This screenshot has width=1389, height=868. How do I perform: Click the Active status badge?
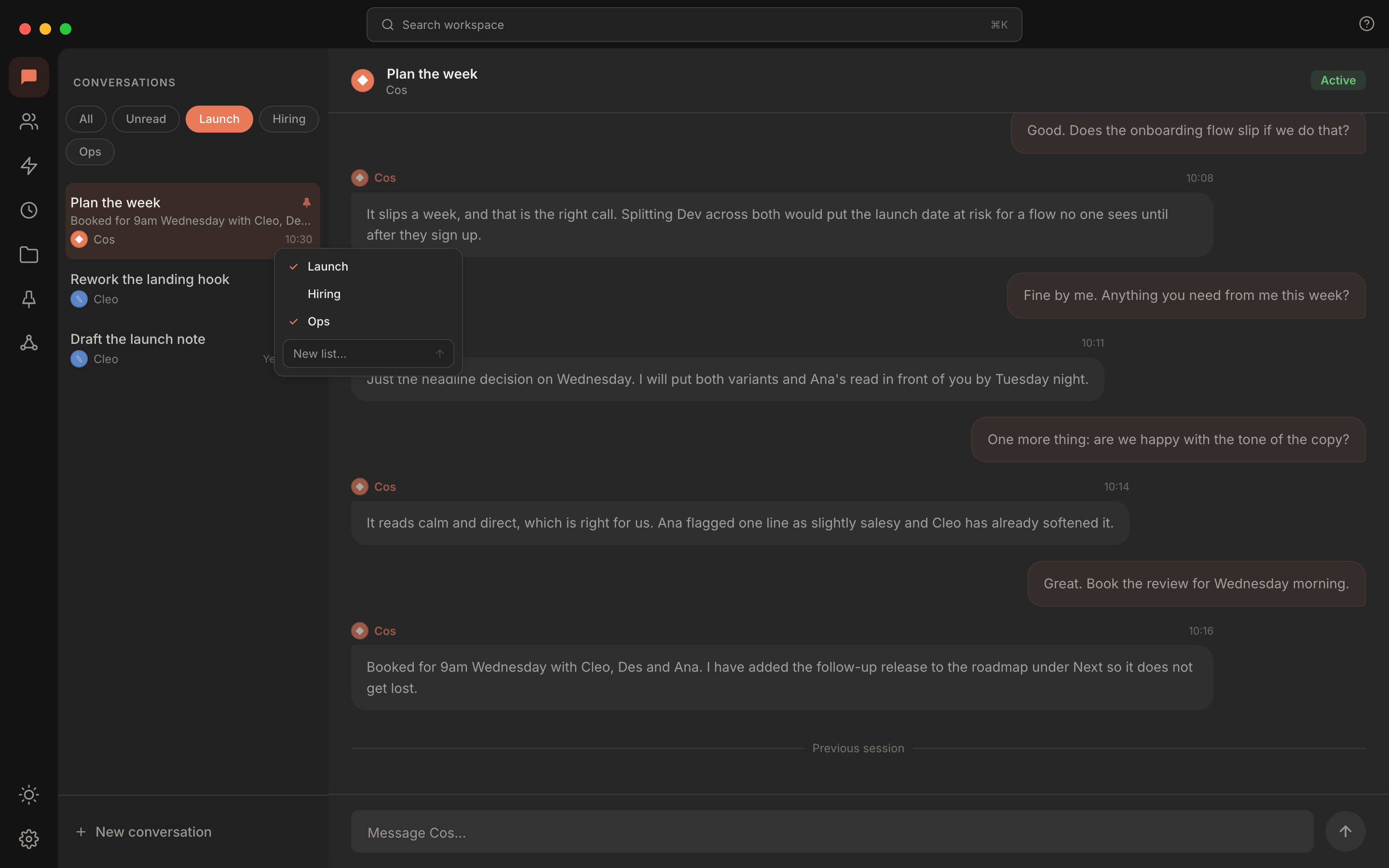click(x=1338, y=81)
